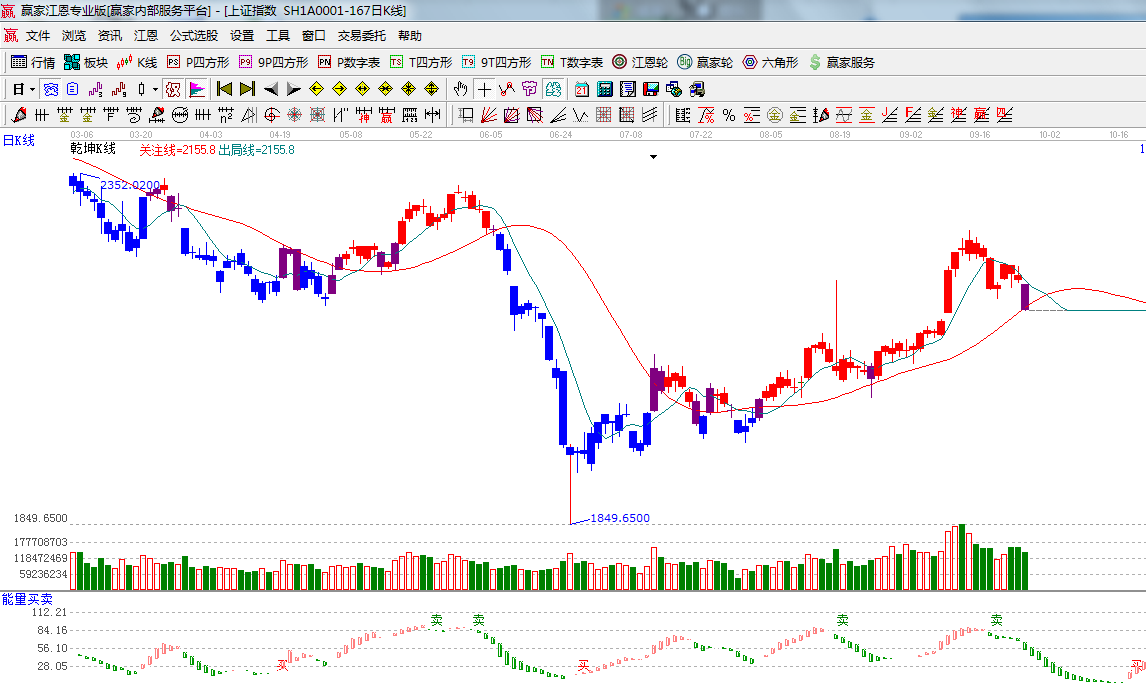
Task: Click the 日K线 period label
Action: (18, 140)
